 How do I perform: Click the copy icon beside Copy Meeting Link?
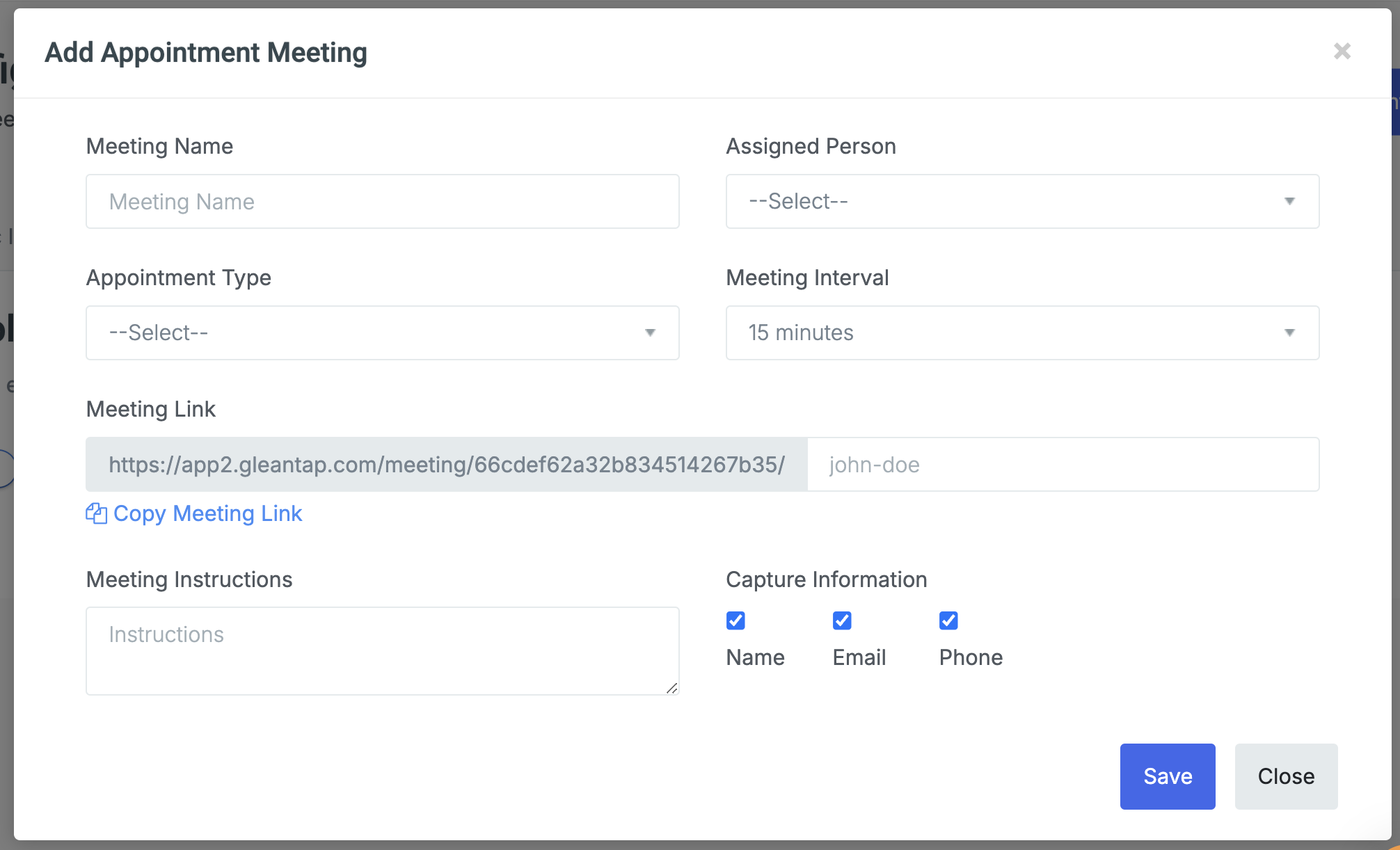coord(96,513)
